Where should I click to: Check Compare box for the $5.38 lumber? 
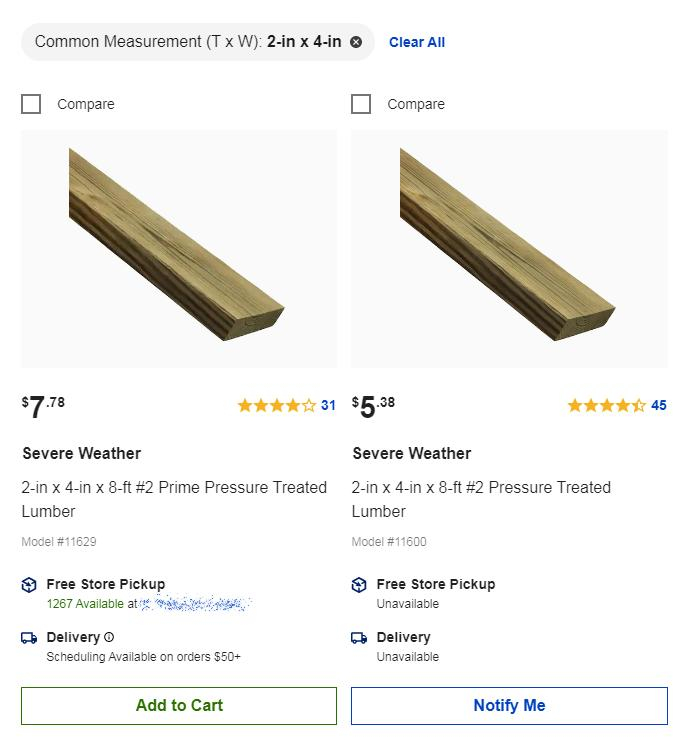[x=361, y=104]
